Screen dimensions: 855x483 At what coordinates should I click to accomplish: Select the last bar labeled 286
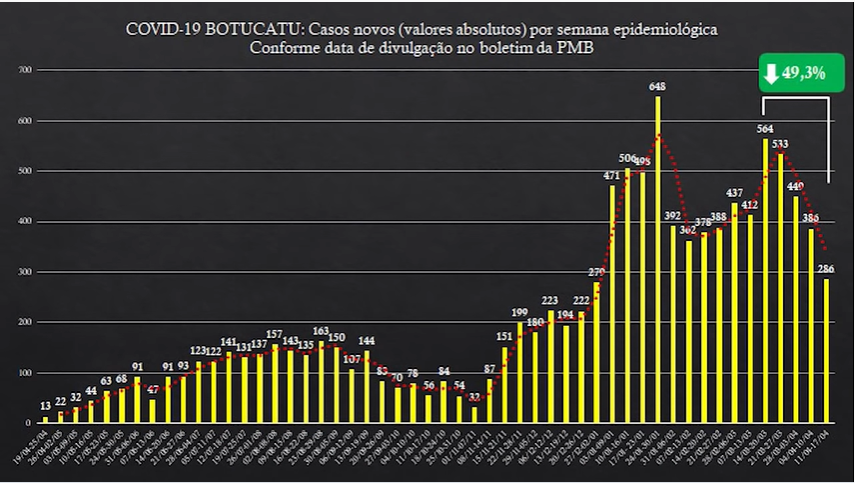(x=827, y=350)
